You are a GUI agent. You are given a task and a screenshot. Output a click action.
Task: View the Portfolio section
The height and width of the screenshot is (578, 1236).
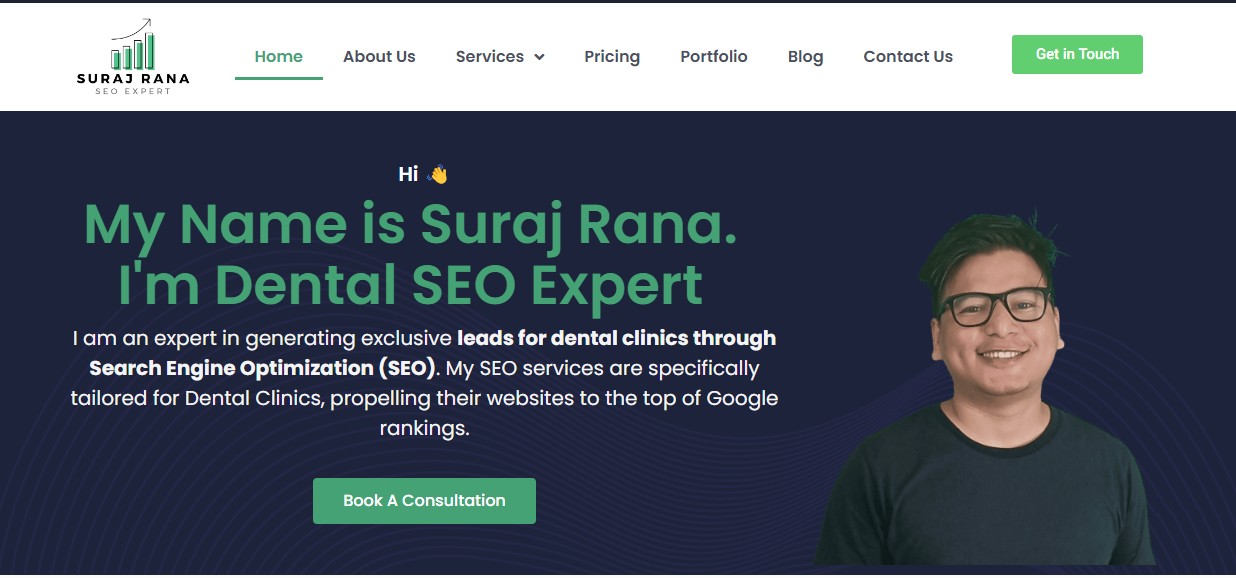click(x=714, y=56)
